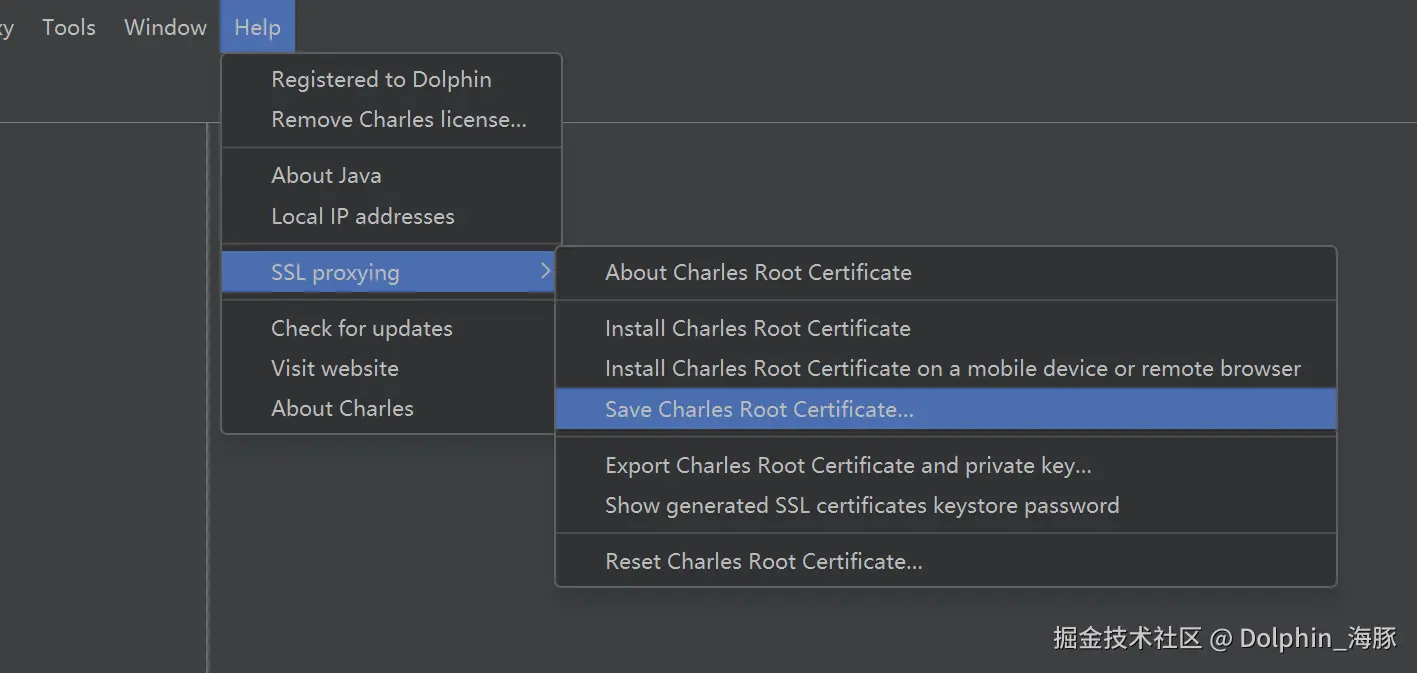
Task: Choose Remove Charles license...
Action: point(391,119)
